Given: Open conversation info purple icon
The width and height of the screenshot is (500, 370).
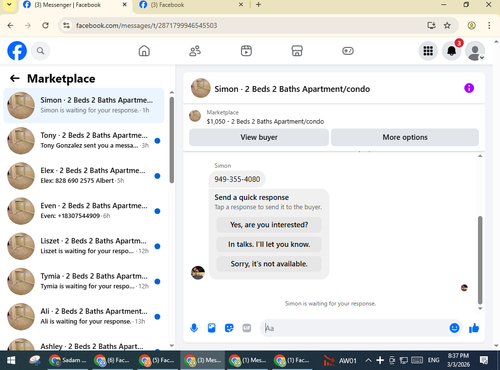Looking at the screenshot, I should tap(469, 88).
